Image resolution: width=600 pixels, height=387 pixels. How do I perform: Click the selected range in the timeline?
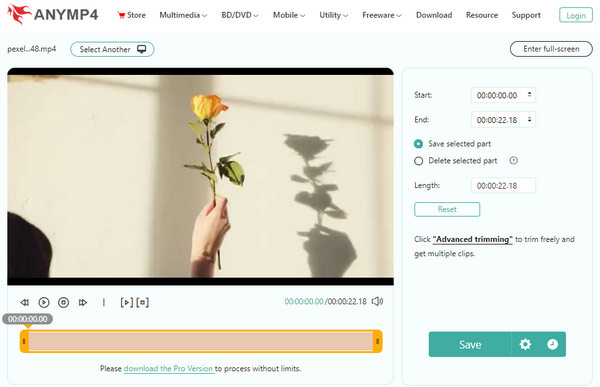(201, 341)
